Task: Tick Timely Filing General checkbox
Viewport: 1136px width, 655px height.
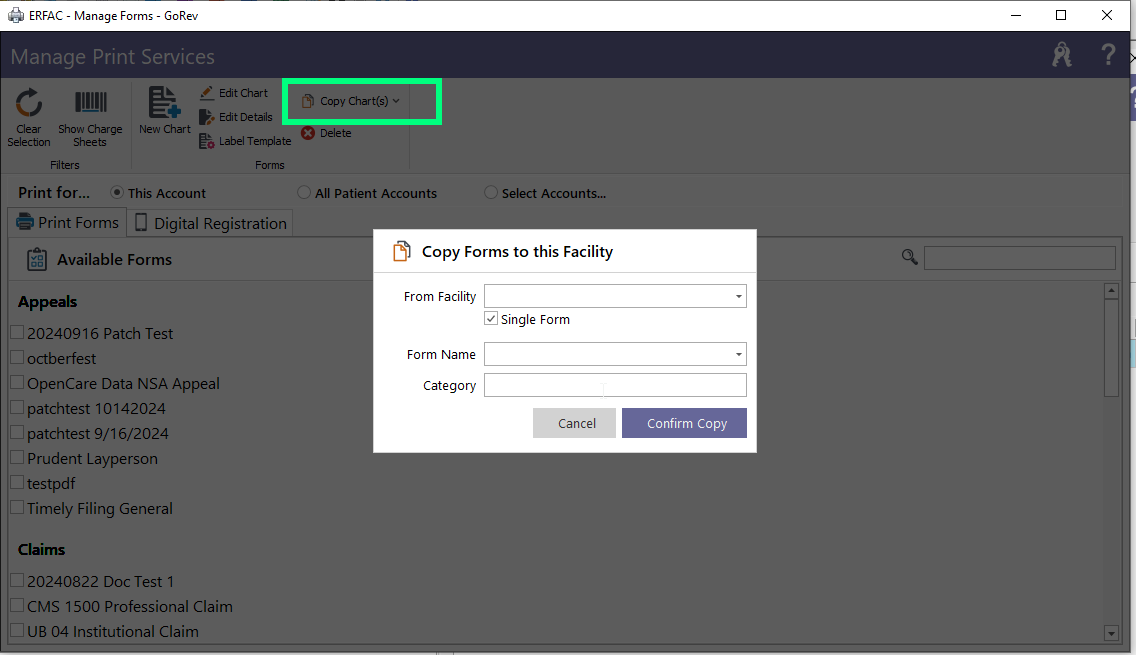Action: pos(17,507)
